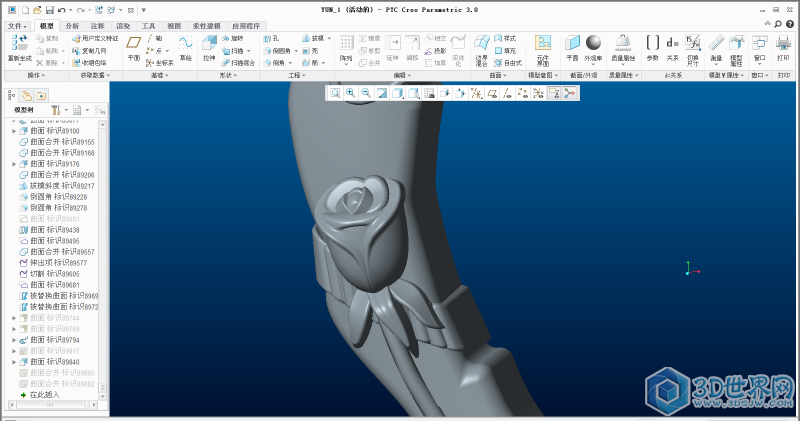
Task: Open the 倒圆角 round dropdown arrow
Action: pos(296,51)
